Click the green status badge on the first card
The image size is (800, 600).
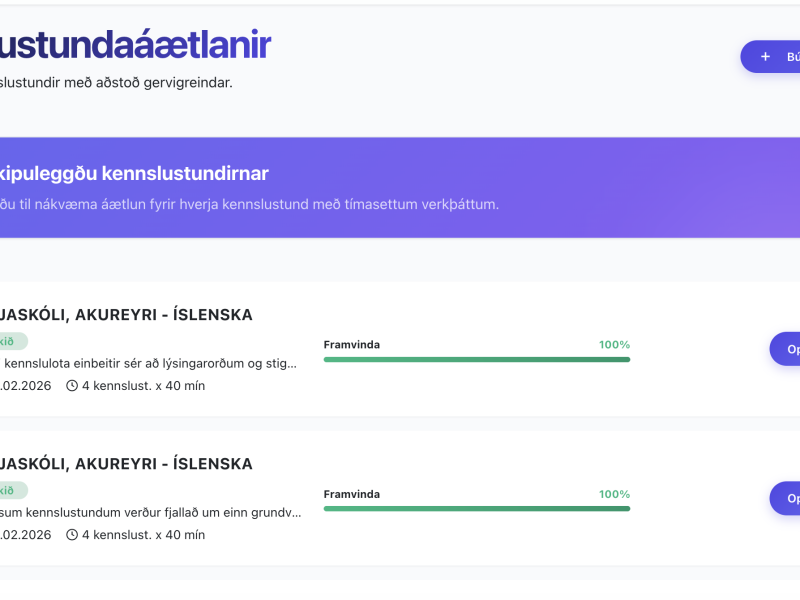point(12,341)
